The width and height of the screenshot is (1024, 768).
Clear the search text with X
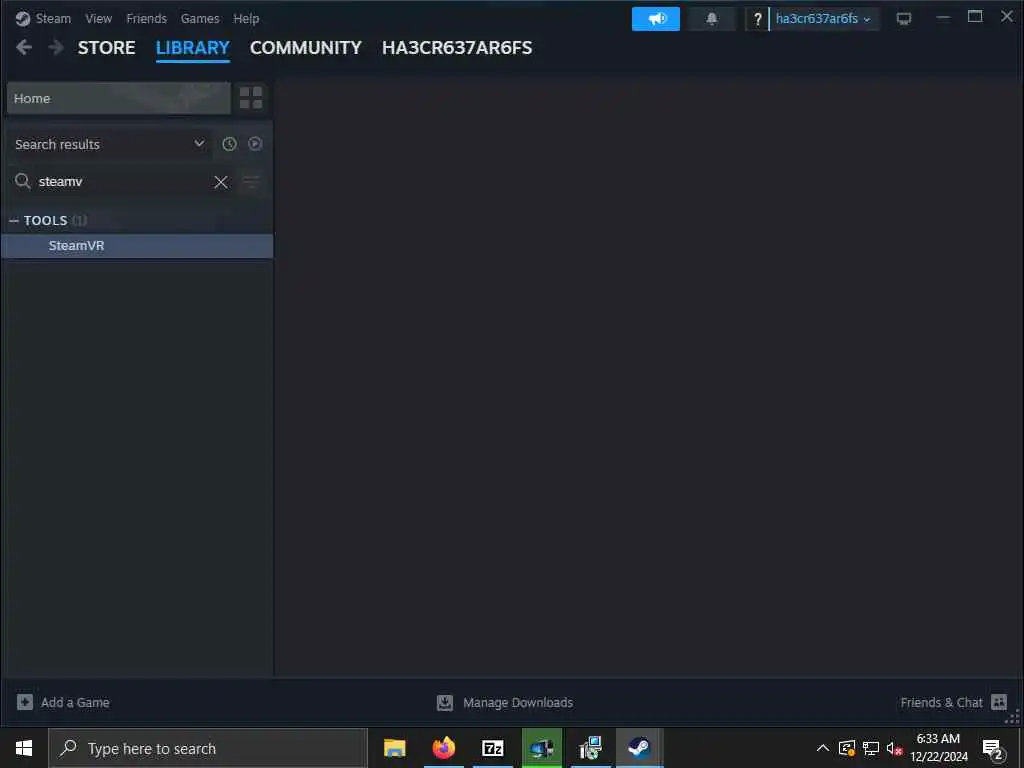click(221, 182)
